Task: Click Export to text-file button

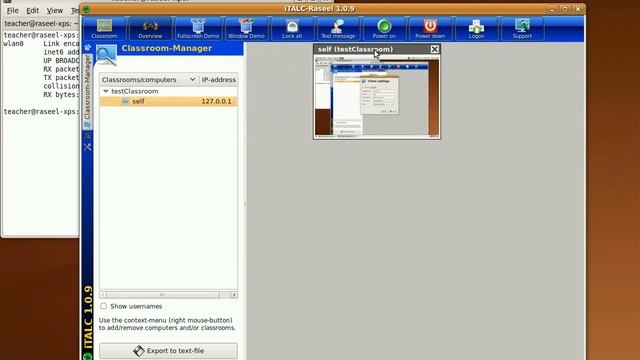Action: 168,351
